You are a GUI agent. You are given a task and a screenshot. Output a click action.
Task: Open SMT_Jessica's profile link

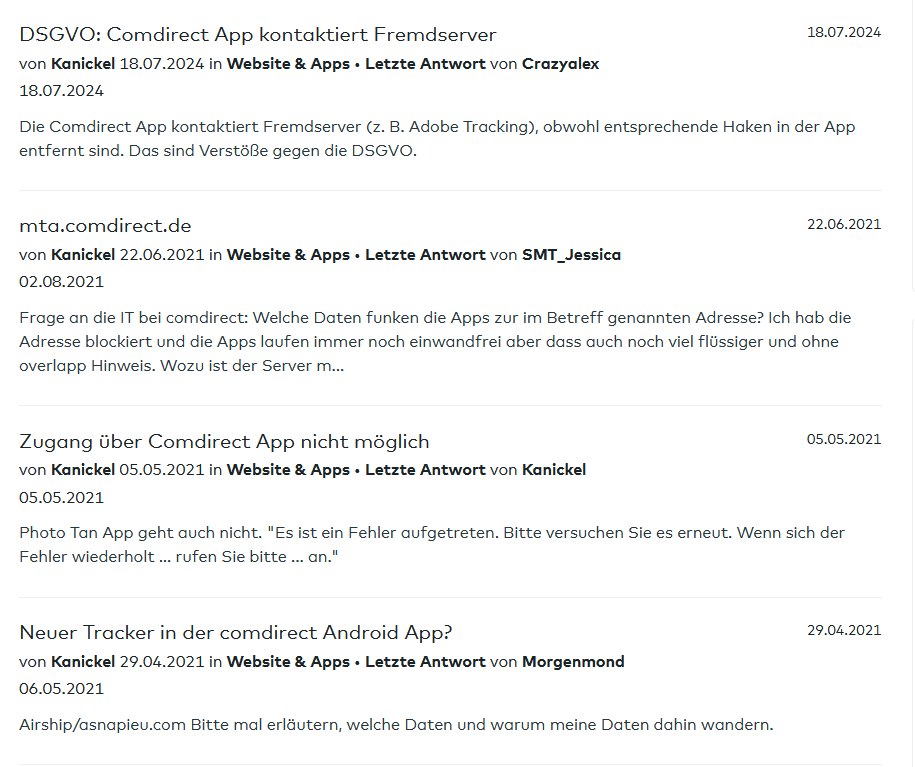tap(571, 255)
